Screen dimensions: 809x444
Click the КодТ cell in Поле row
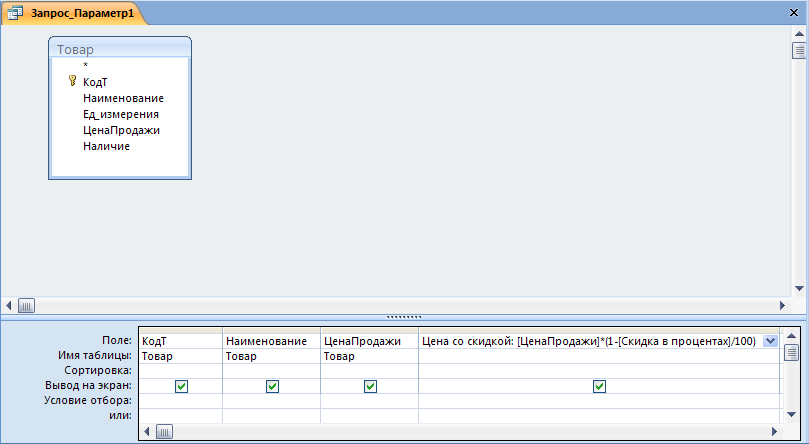point(181,341)
